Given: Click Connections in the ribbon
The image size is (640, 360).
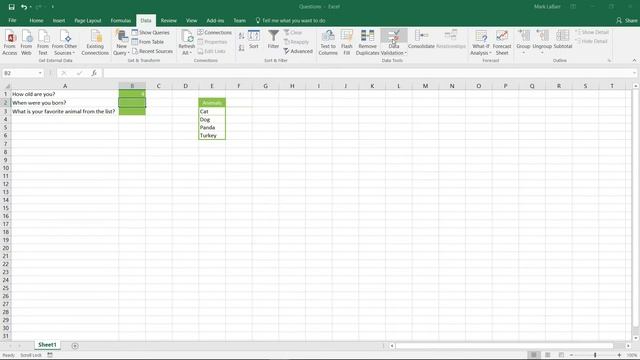Looking at the screenshot, I should pyautogui.click(x=215, y=32).
